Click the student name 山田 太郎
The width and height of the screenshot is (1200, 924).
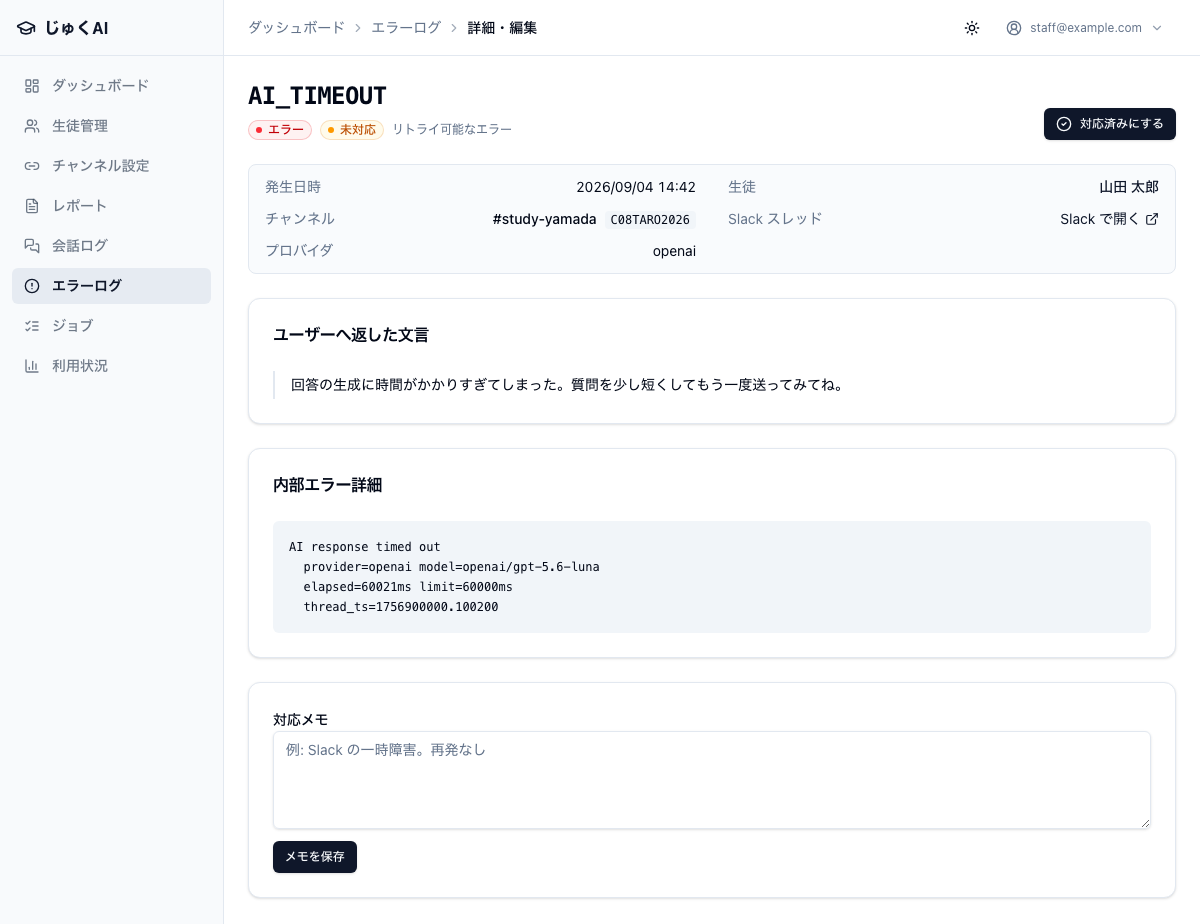tap(1129, 187)
